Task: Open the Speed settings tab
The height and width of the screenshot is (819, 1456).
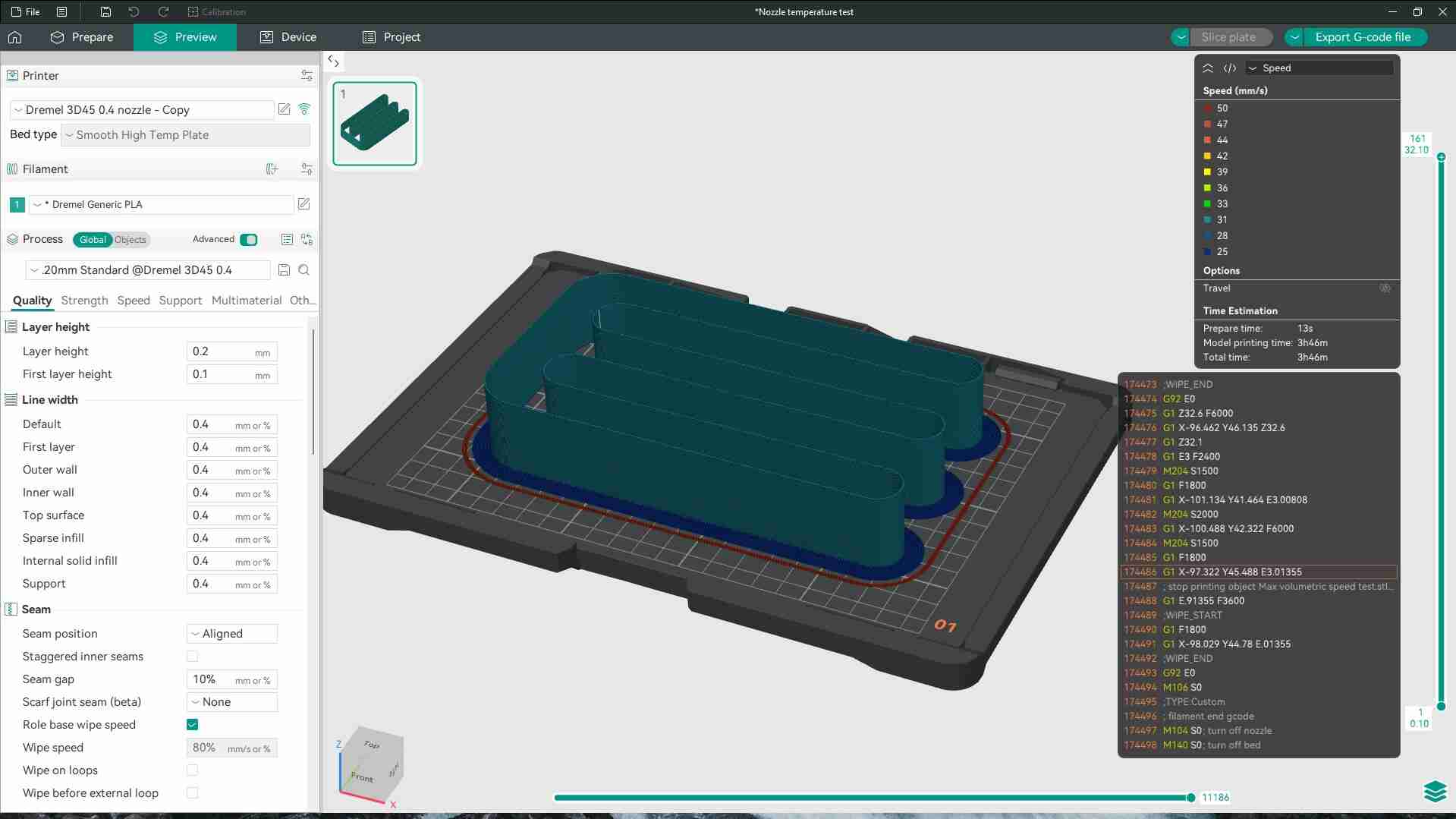Action: coord(134,301)
